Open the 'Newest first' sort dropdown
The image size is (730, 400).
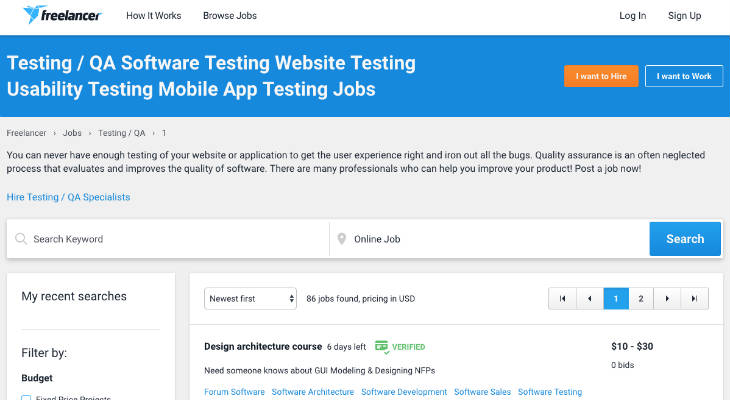(250, 298)
